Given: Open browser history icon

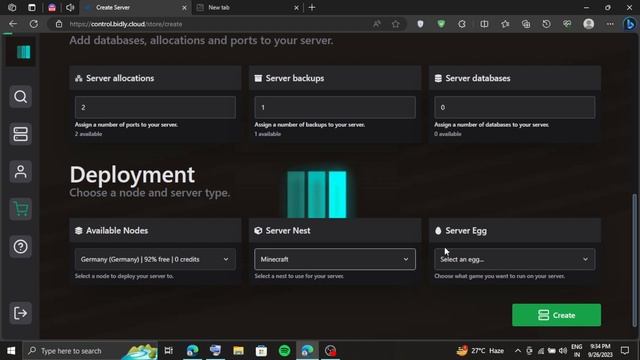Looking at the screenshot, I should (546, 24).
